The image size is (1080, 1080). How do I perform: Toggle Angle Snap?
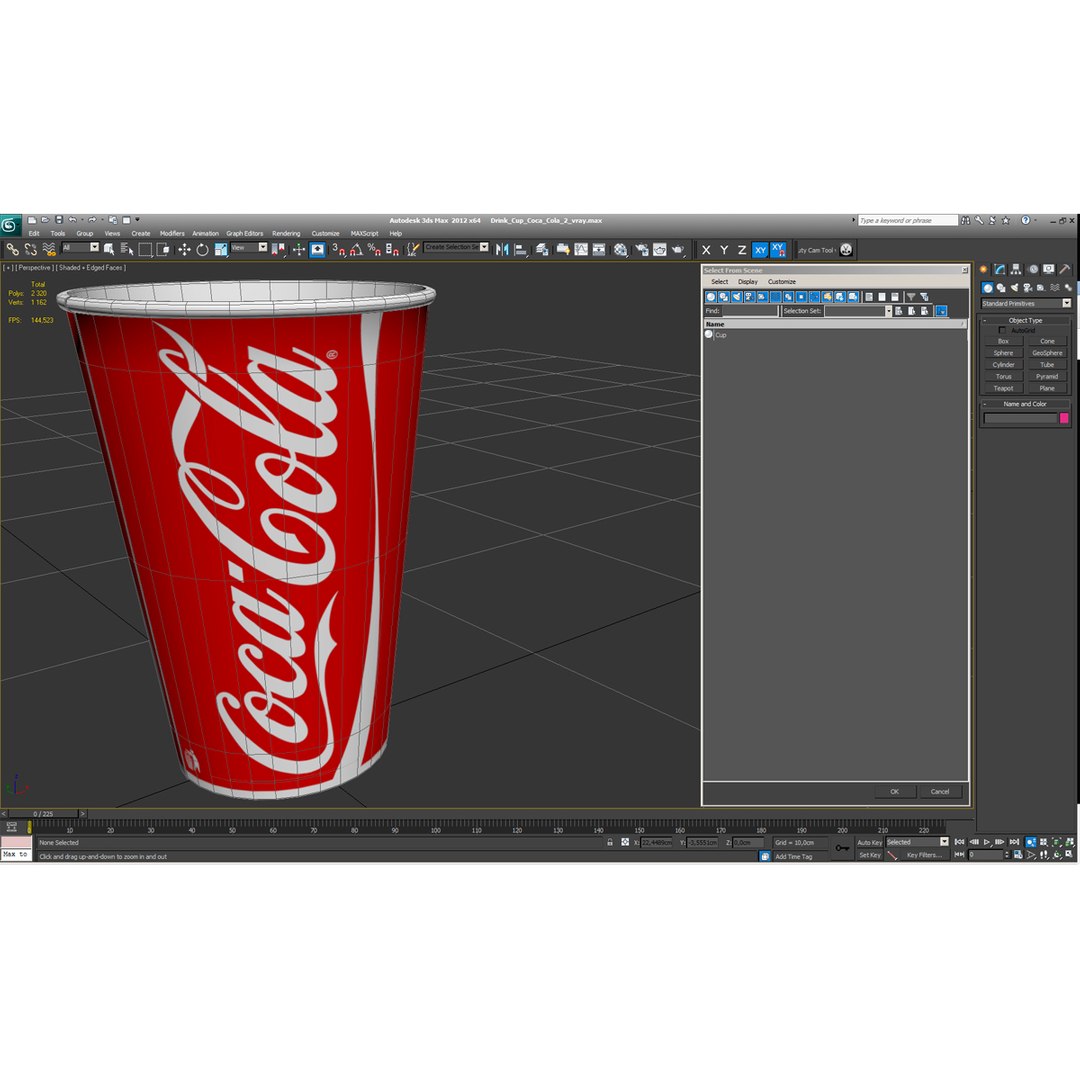(356, 249)
